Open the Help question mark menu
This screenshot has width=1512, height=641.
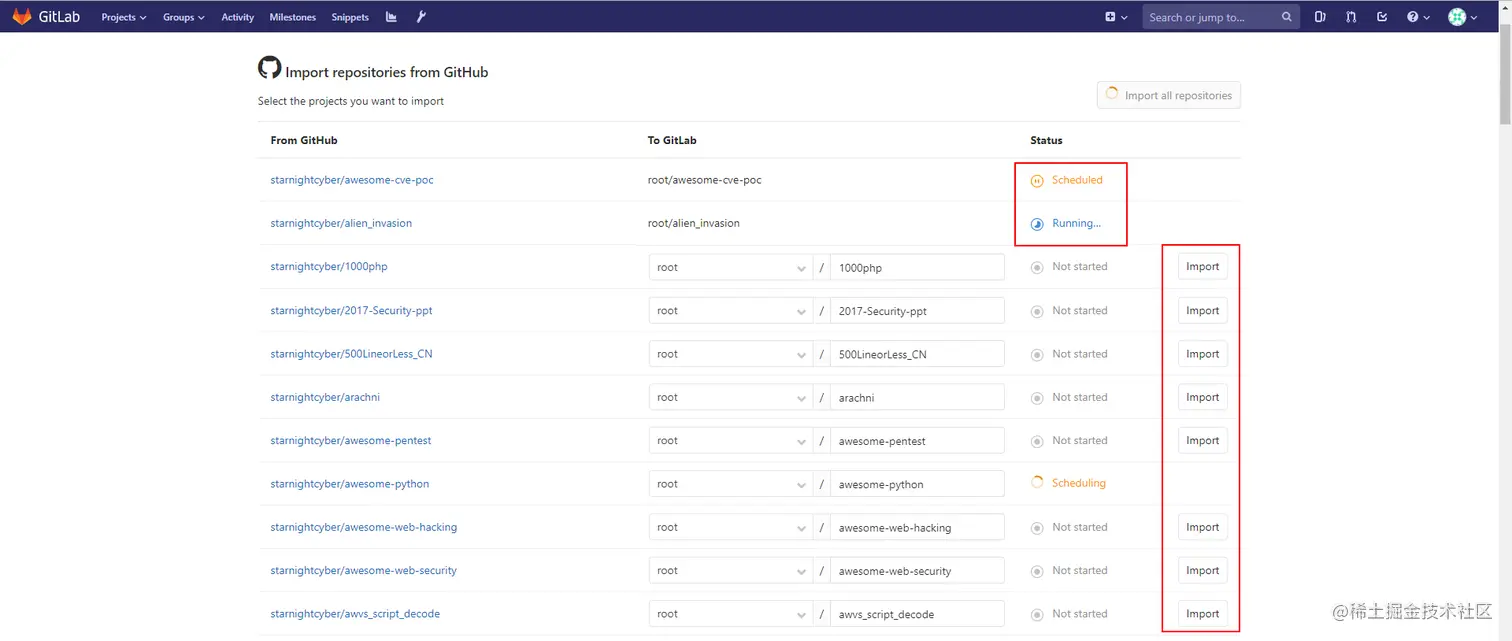coord(1418,17)
